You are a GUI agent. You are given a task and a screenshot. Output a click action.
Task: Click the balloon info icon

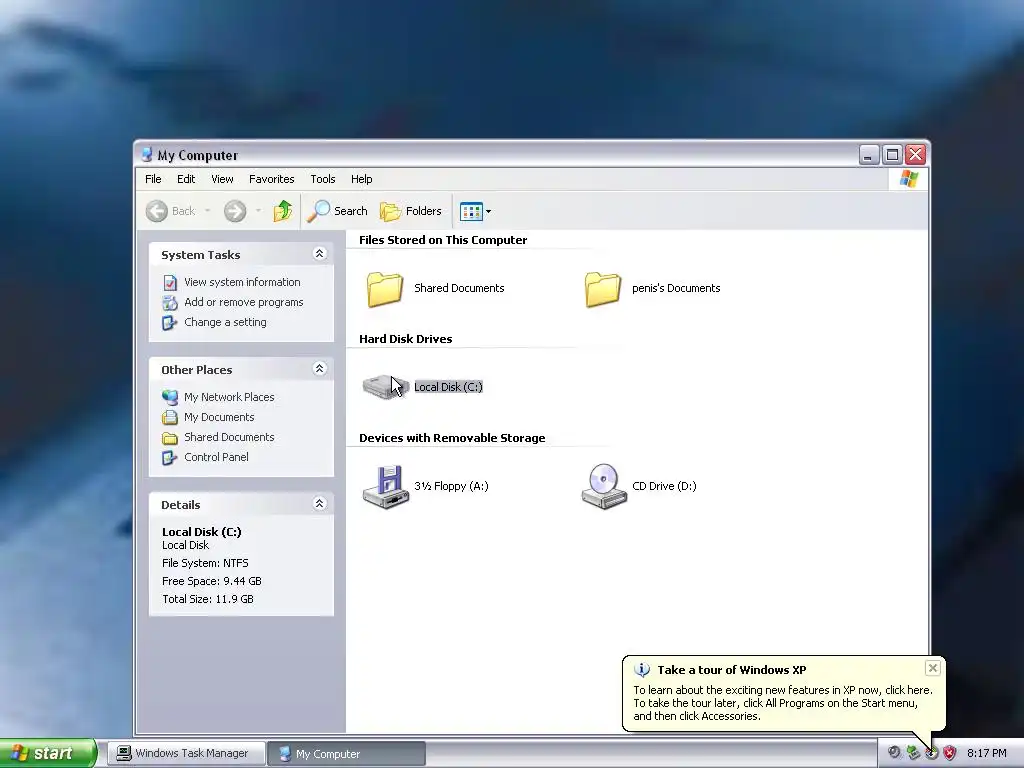(x=642, y=669)
